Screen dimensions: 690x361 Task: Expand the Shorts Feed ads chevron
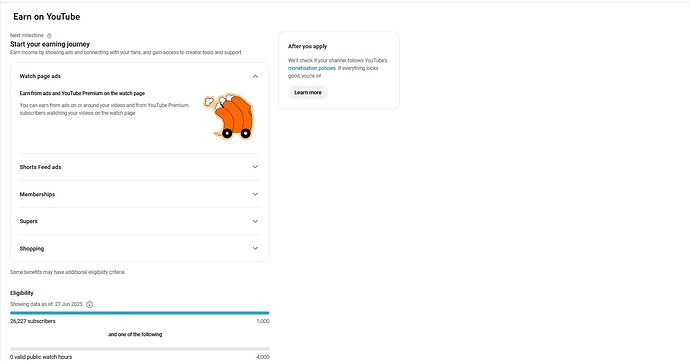tap(255, 167)
